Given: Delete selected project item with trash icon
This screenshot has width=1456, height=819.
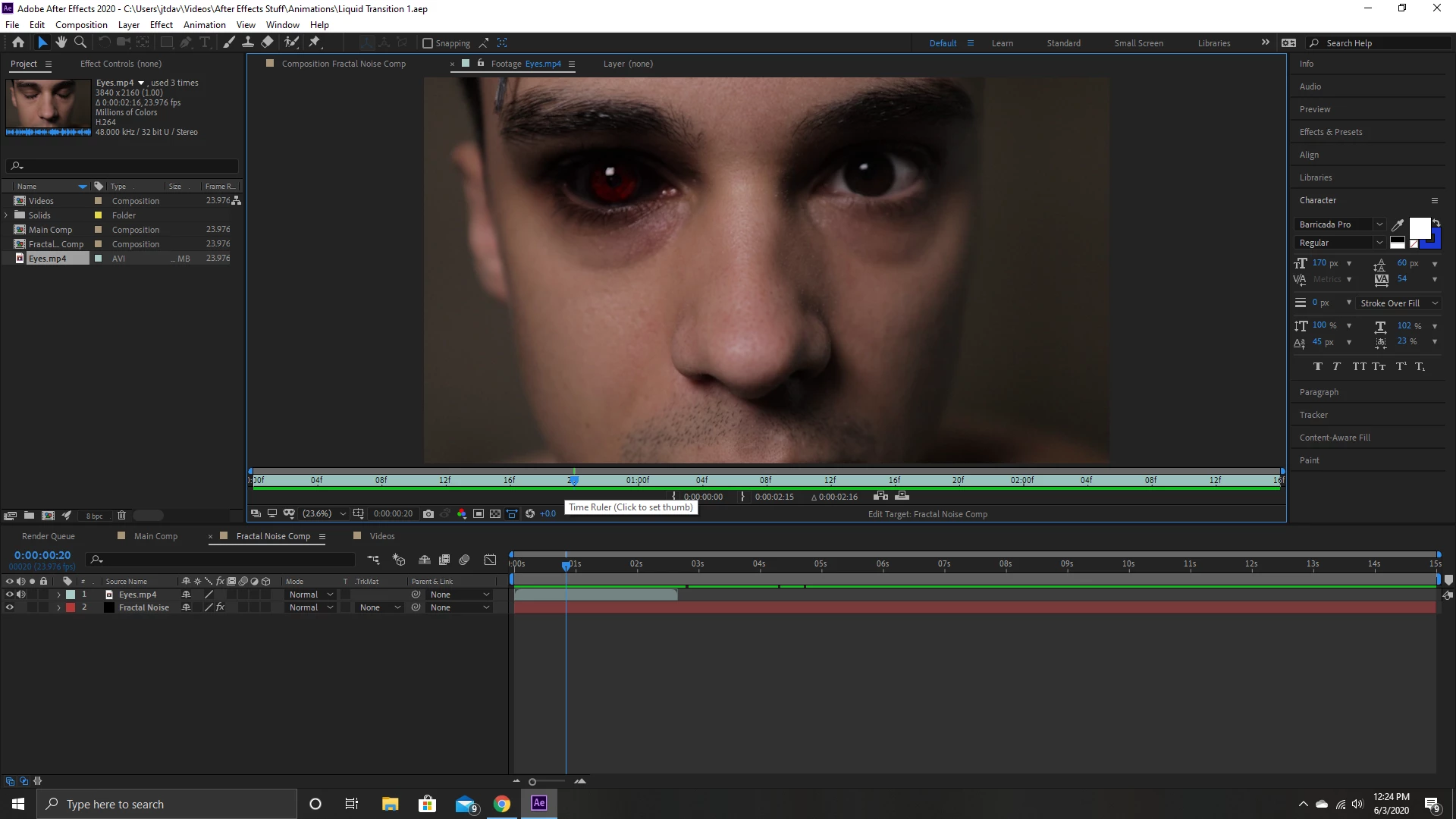Looking at the screenshot, I should (121, 516).
